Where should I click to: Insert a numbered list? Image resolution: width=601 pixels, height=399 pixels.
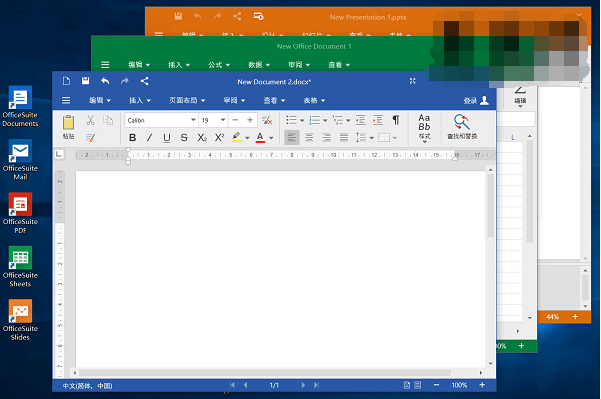coord(315,120)
